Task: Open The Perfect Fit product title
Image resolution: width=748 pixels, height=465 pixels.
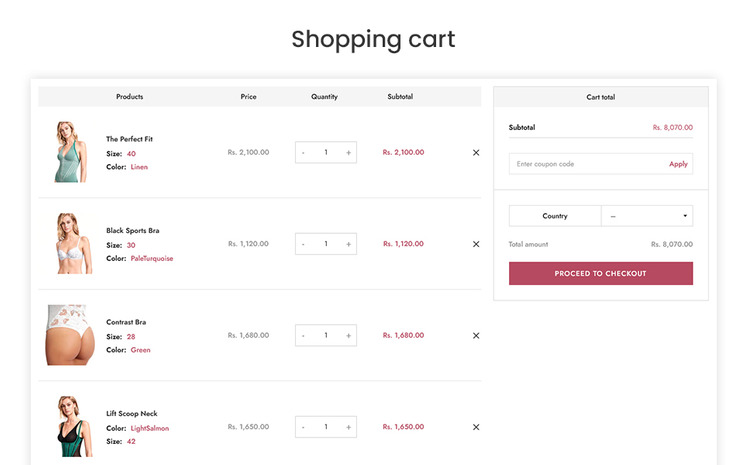Action: coord(129,139)
